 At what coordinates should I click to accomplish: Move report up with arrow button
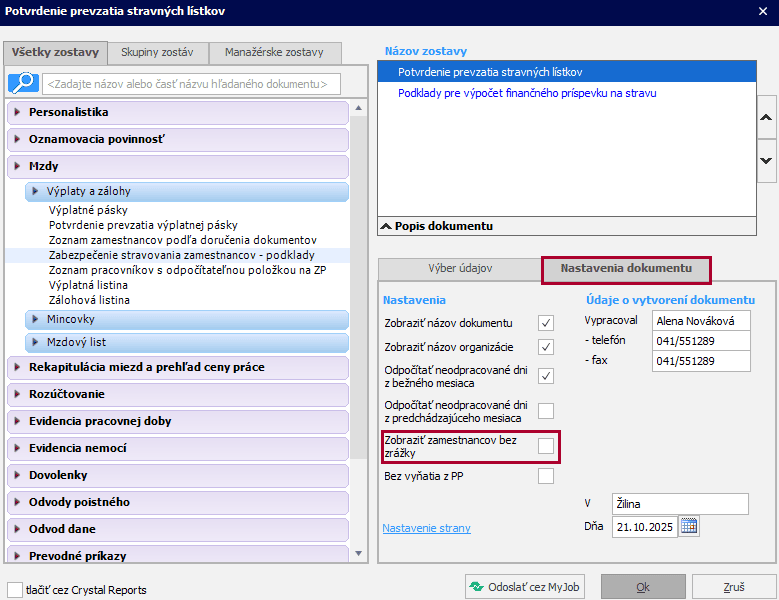click(766, 118)
